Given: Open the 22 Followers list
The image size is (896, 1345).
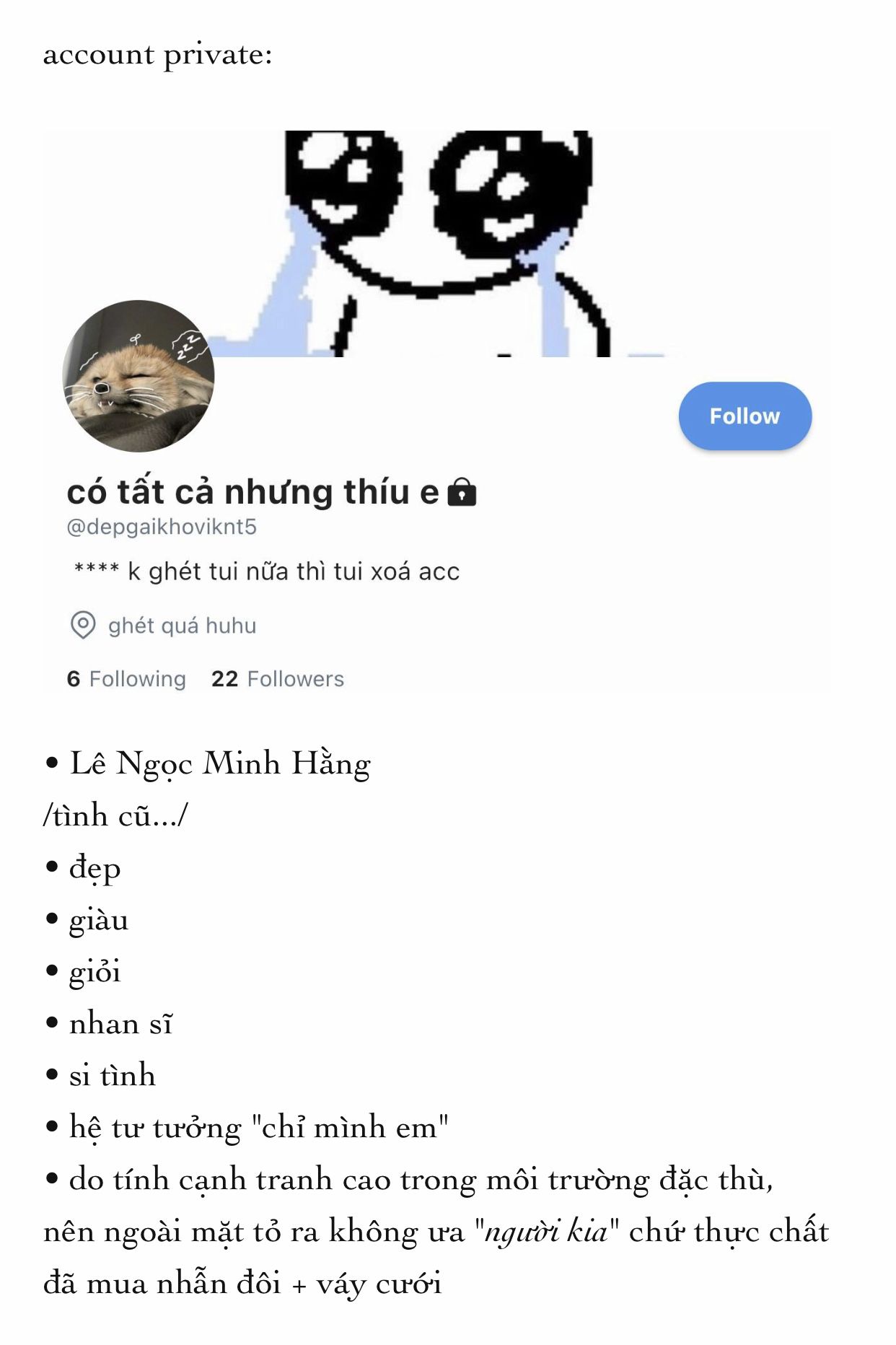Looking at the screenshot, I should tap(278, 679).
